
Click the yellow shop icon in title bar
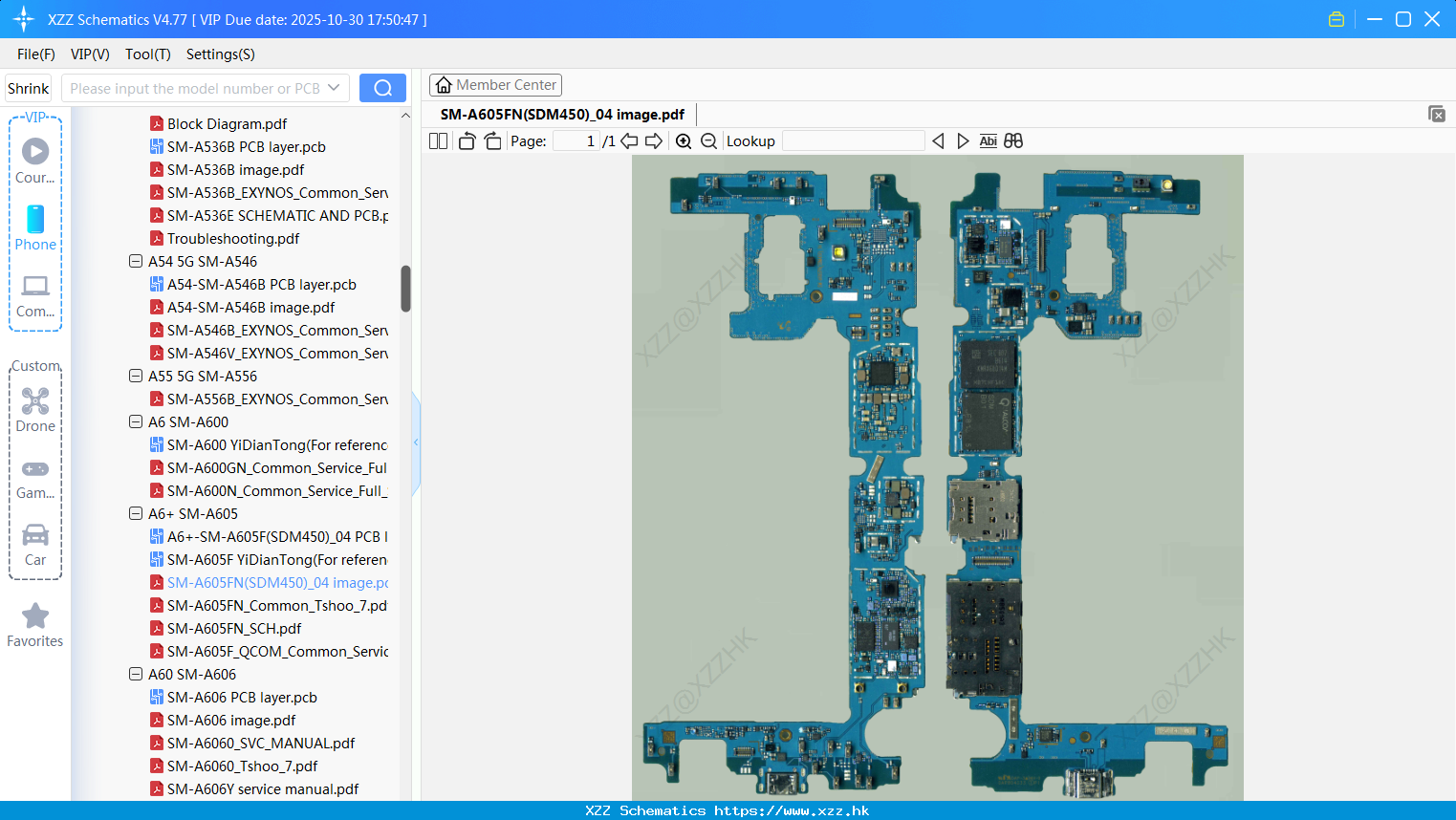coord(1336,19)
